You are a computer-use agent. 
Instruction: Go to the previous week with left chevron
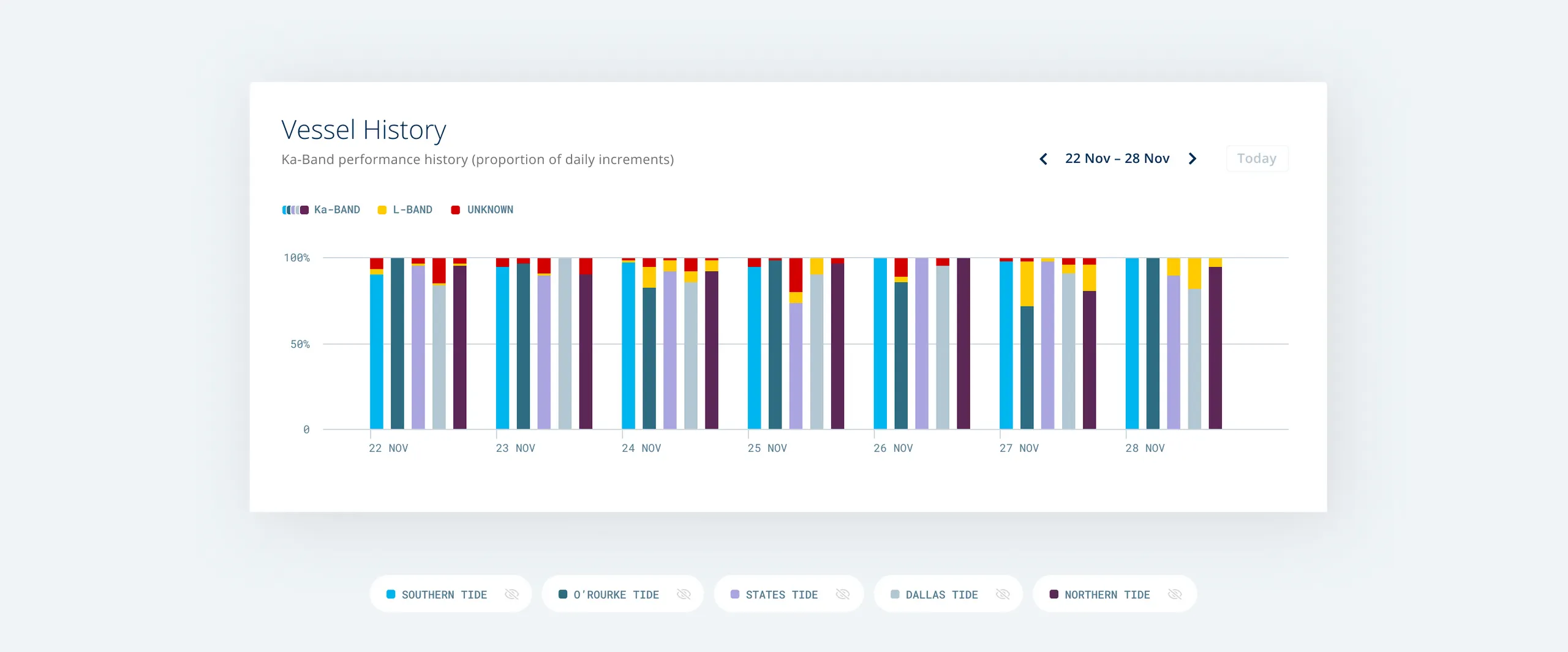1044,159
